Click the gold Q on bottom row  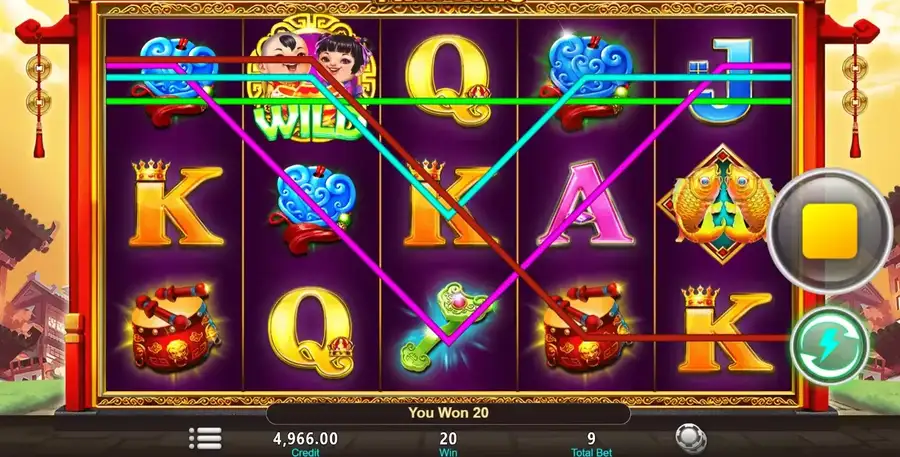[311, 332]
